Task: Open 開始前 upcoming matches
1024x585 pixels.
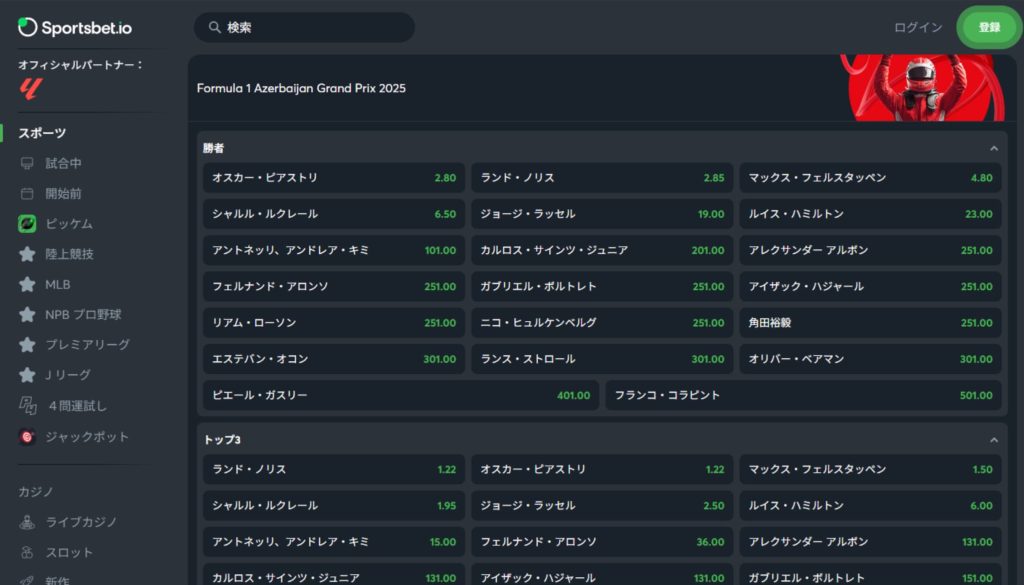Action: (x=63, y=193)
